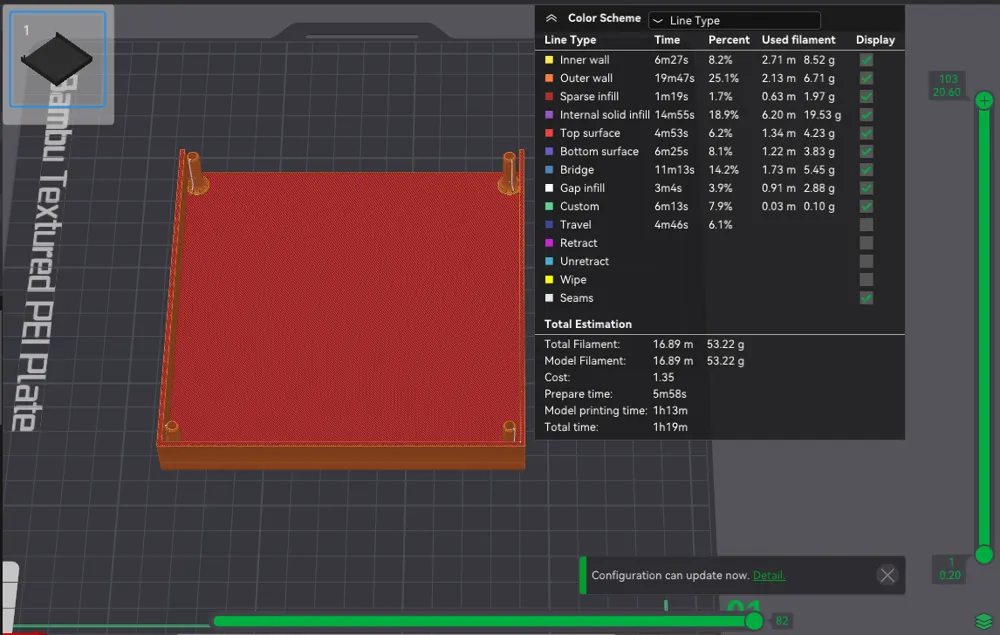Hide Inner wall lines via Display checkbox
Viewport: 1000px width, 635px height.
tap(866, 60)
